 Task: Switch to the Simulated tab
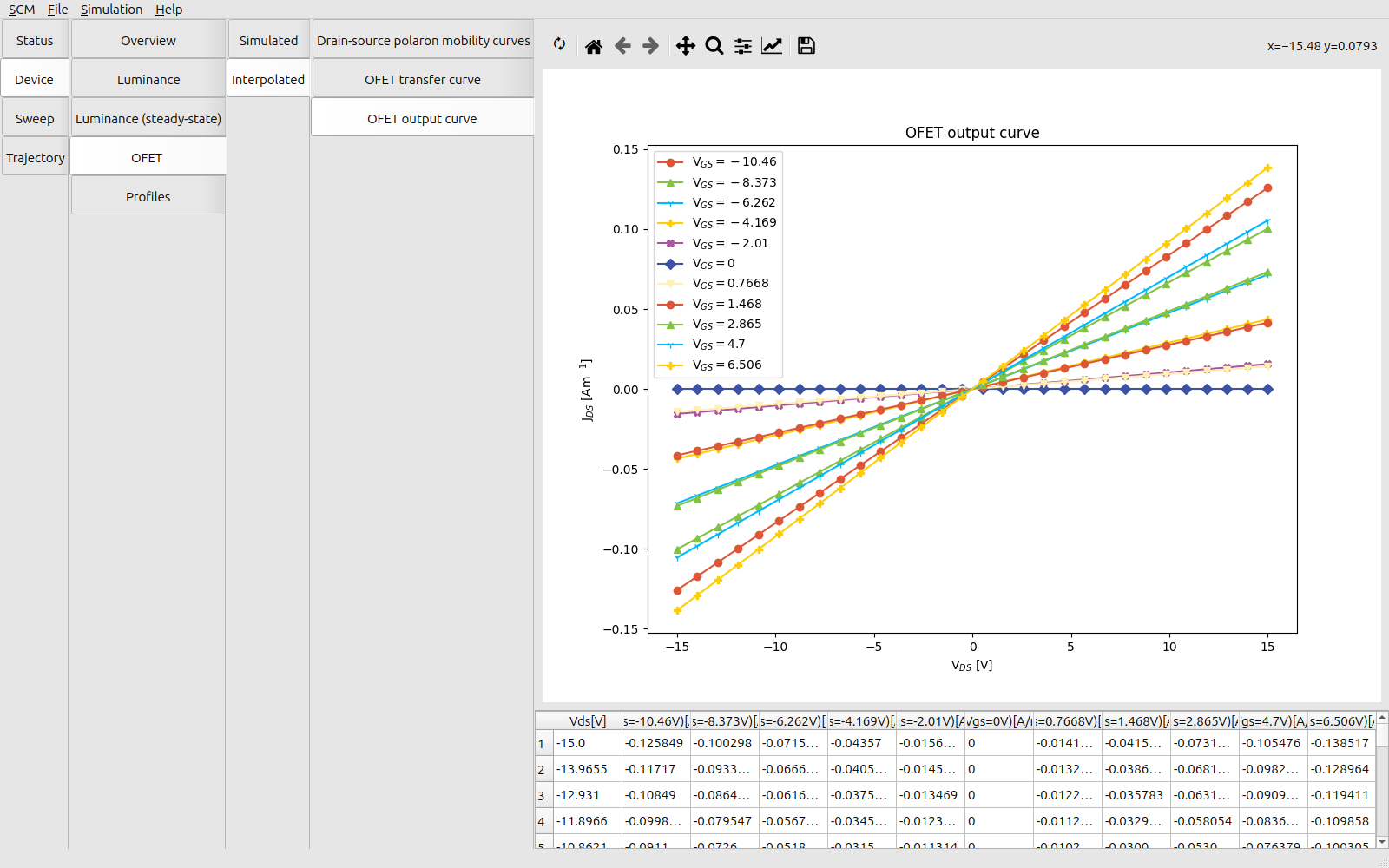click(268, 41)
